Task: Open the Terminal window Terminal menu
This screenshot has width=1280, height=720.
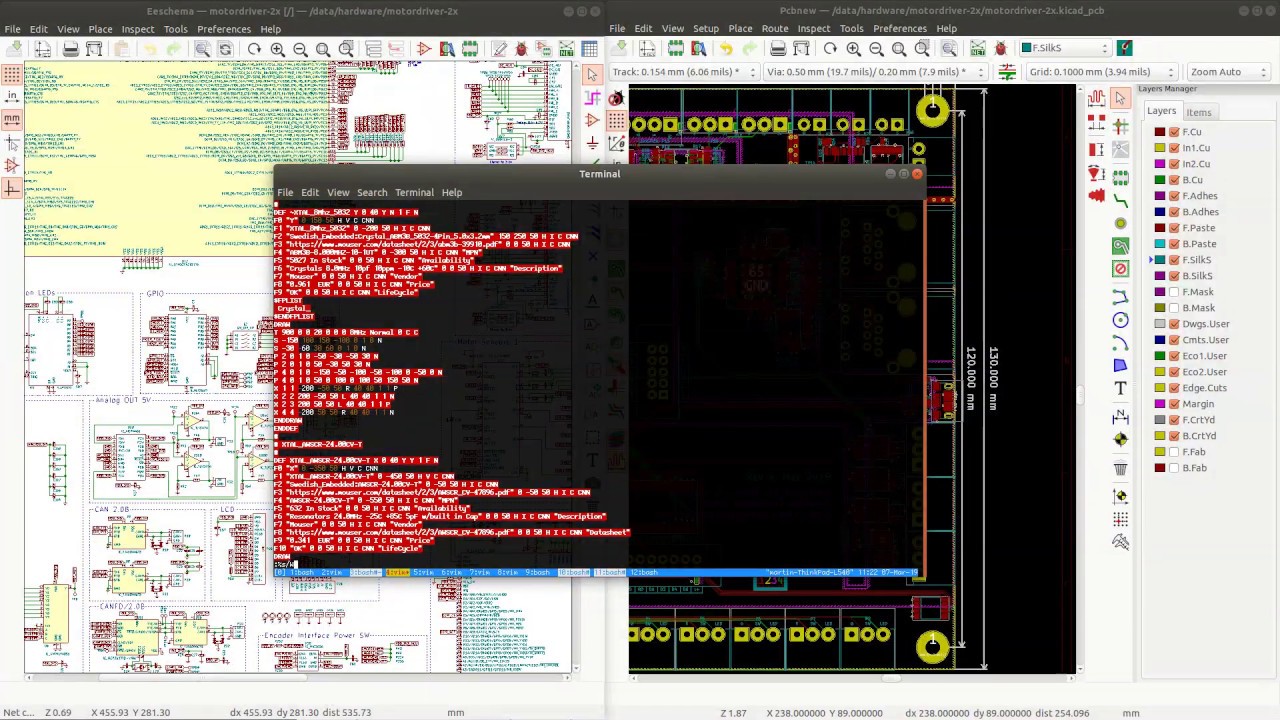Action: [414, 192]
